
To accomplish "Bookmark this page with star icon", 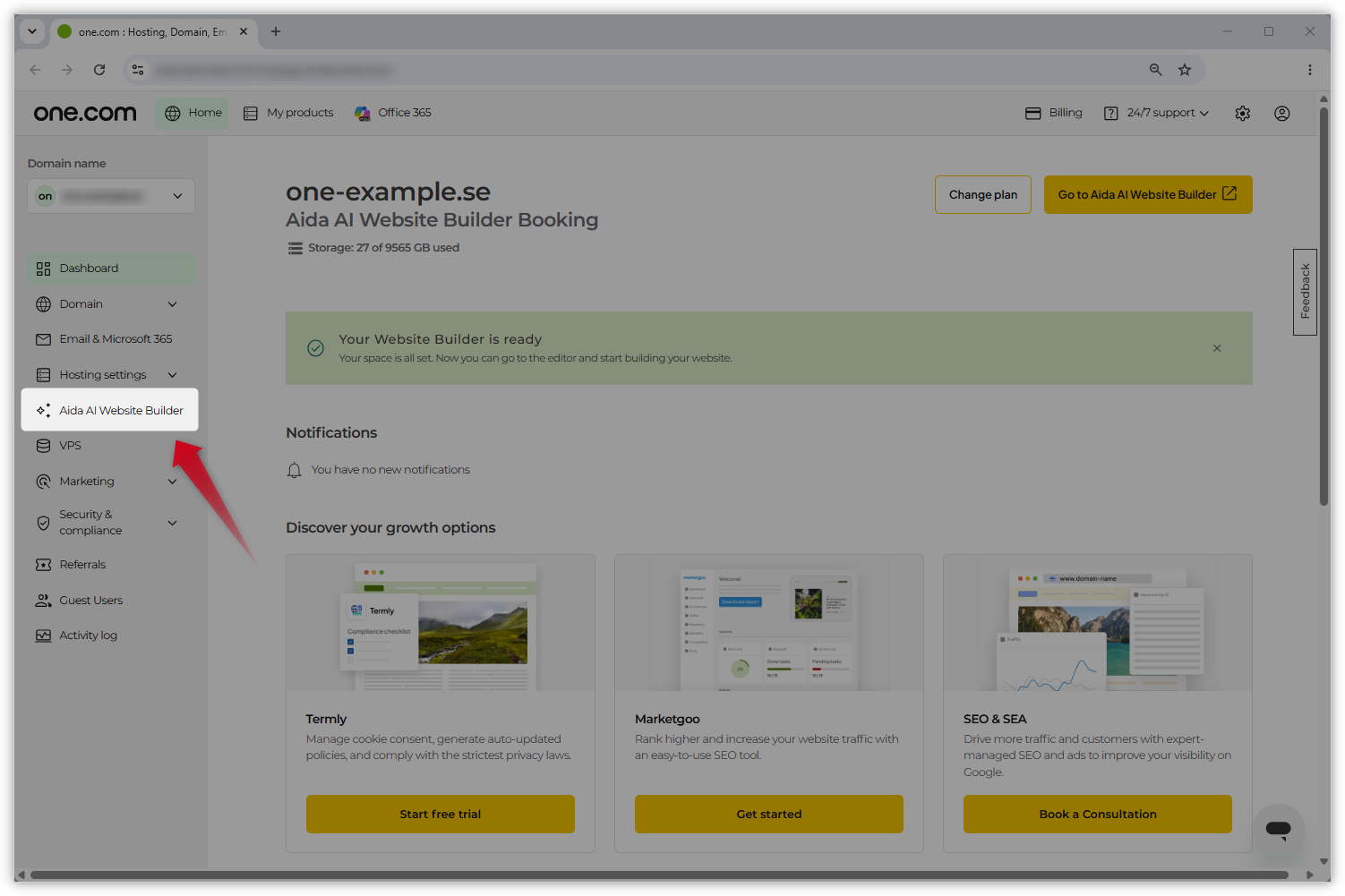I will pyautogui.click(x=1185, y=70).
